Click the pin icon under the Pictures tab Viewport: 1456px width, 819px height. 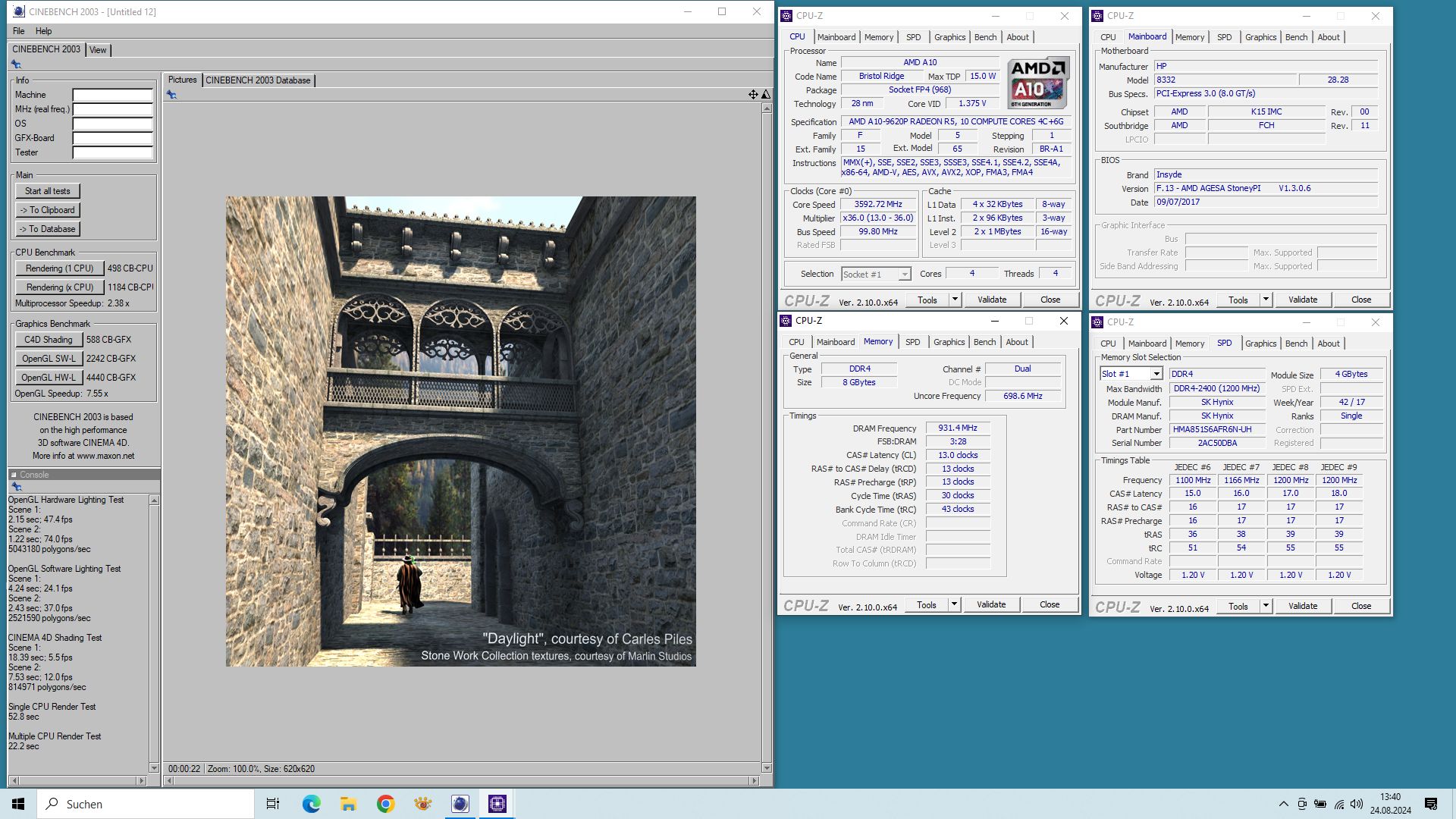171,95
